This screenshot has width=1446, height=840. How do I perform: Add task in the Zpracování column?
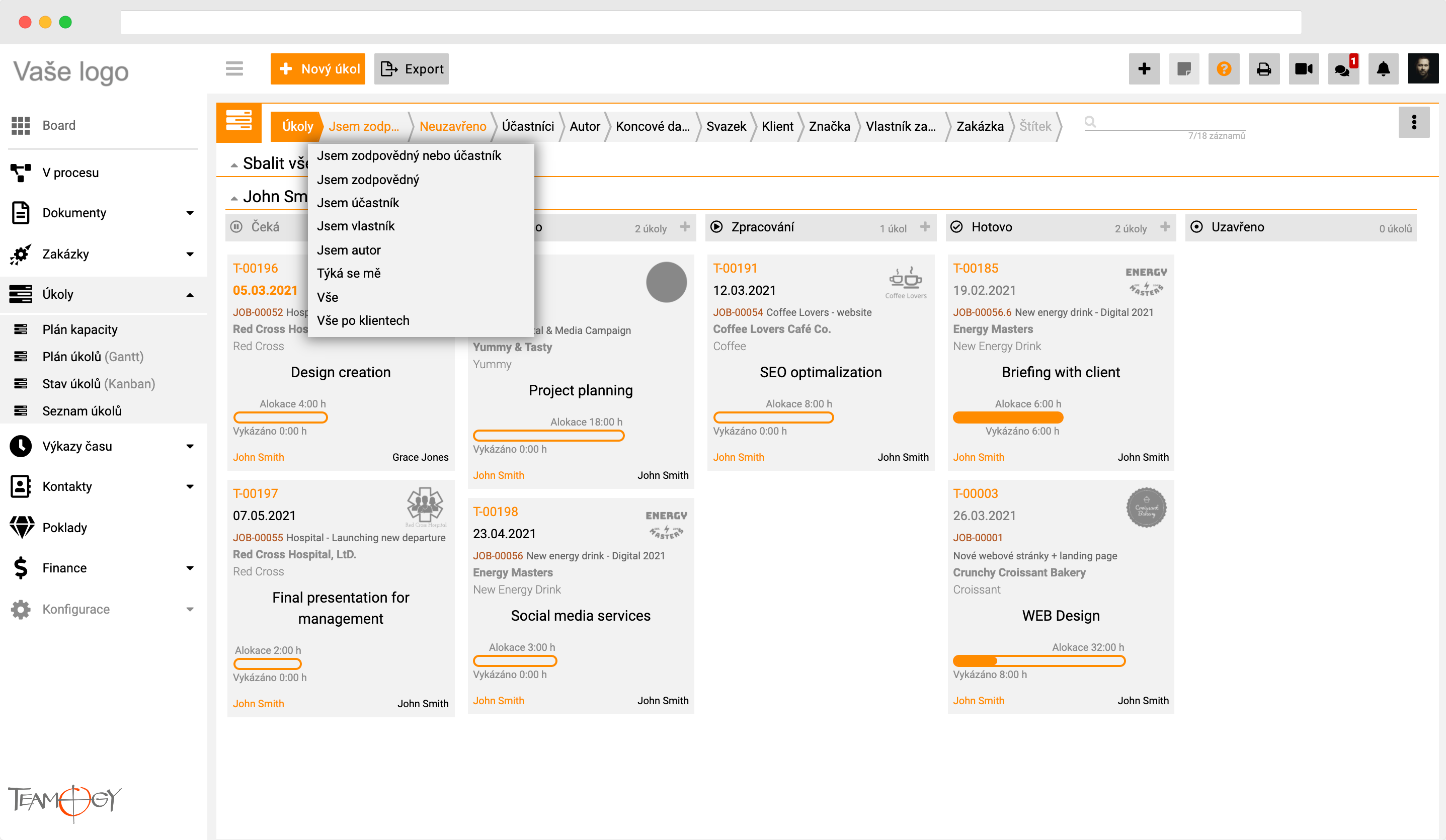[x=925, y=227]
